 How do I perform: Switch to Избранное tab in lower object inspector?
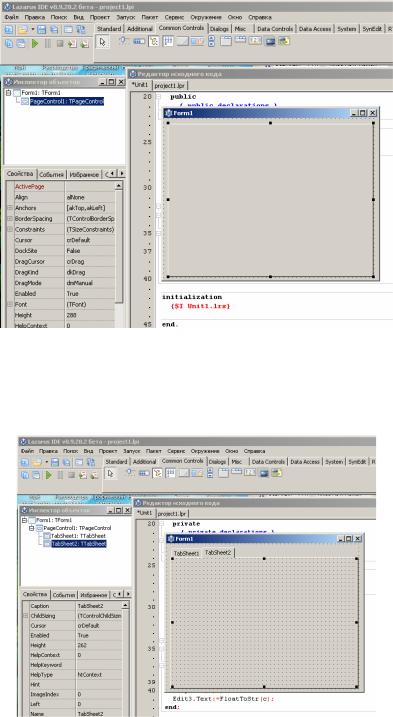[94, 595]
